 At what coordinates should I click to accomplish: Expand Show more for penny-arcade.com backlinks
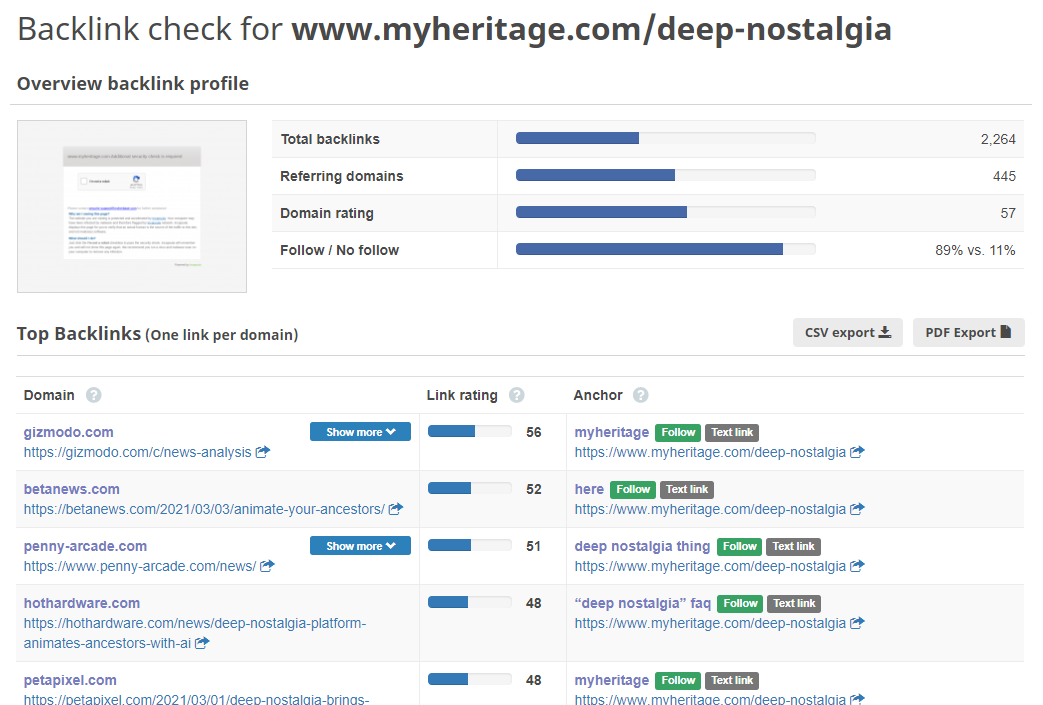tap(360, 545)
